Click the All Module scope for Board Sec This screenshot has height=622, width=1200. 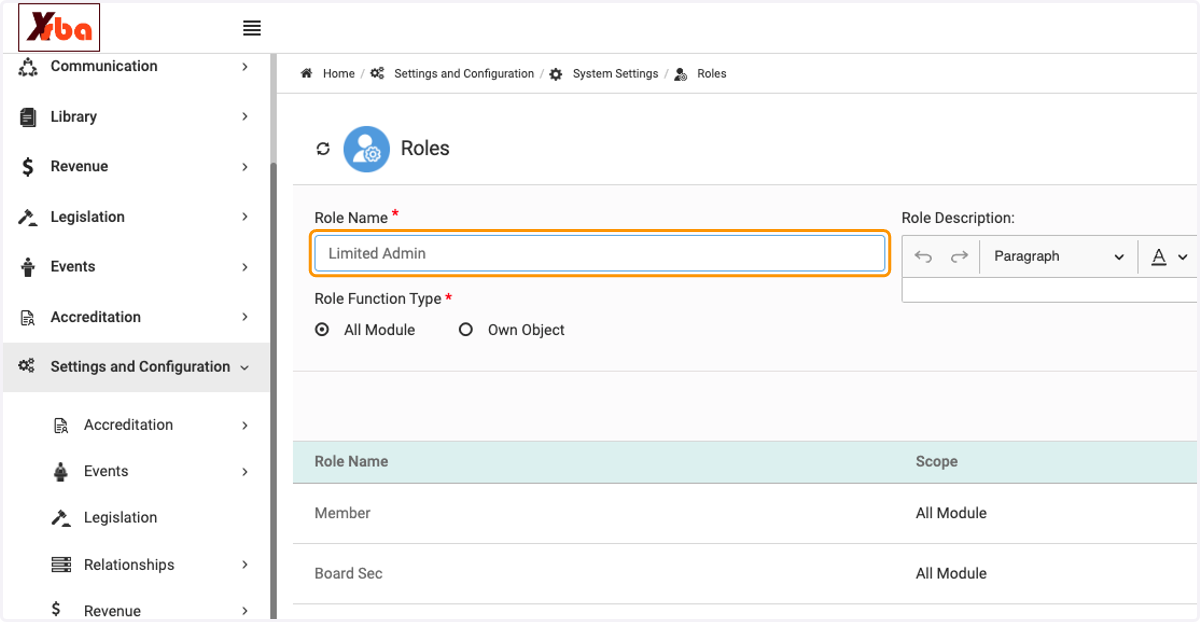tap(951, 574)
